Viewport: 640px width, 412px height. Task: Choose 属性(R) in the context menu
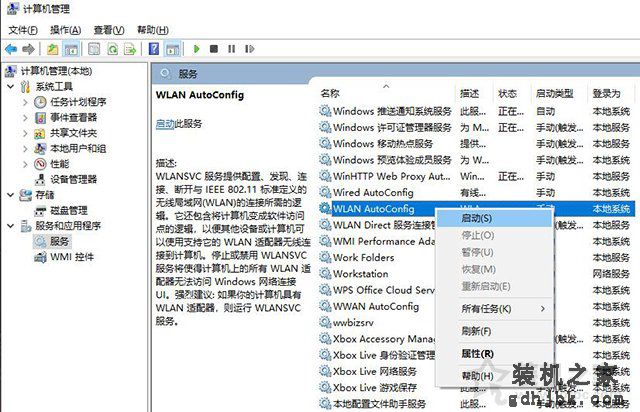tap(495, 354)
